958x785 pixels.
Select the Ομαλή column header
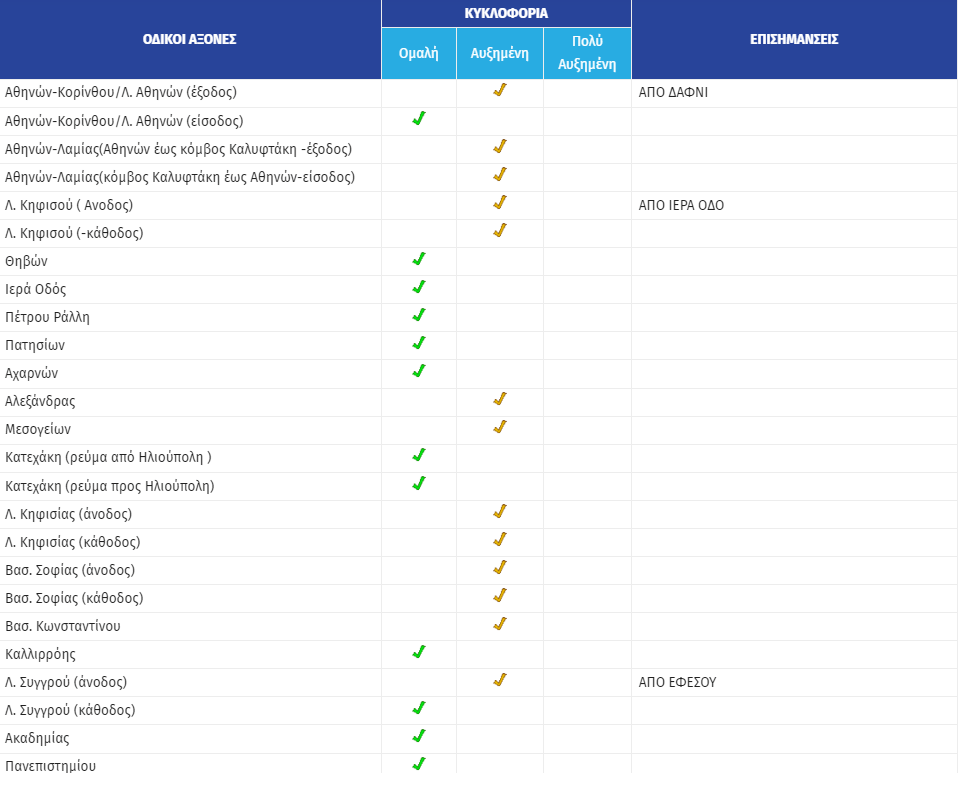point(419,53)
